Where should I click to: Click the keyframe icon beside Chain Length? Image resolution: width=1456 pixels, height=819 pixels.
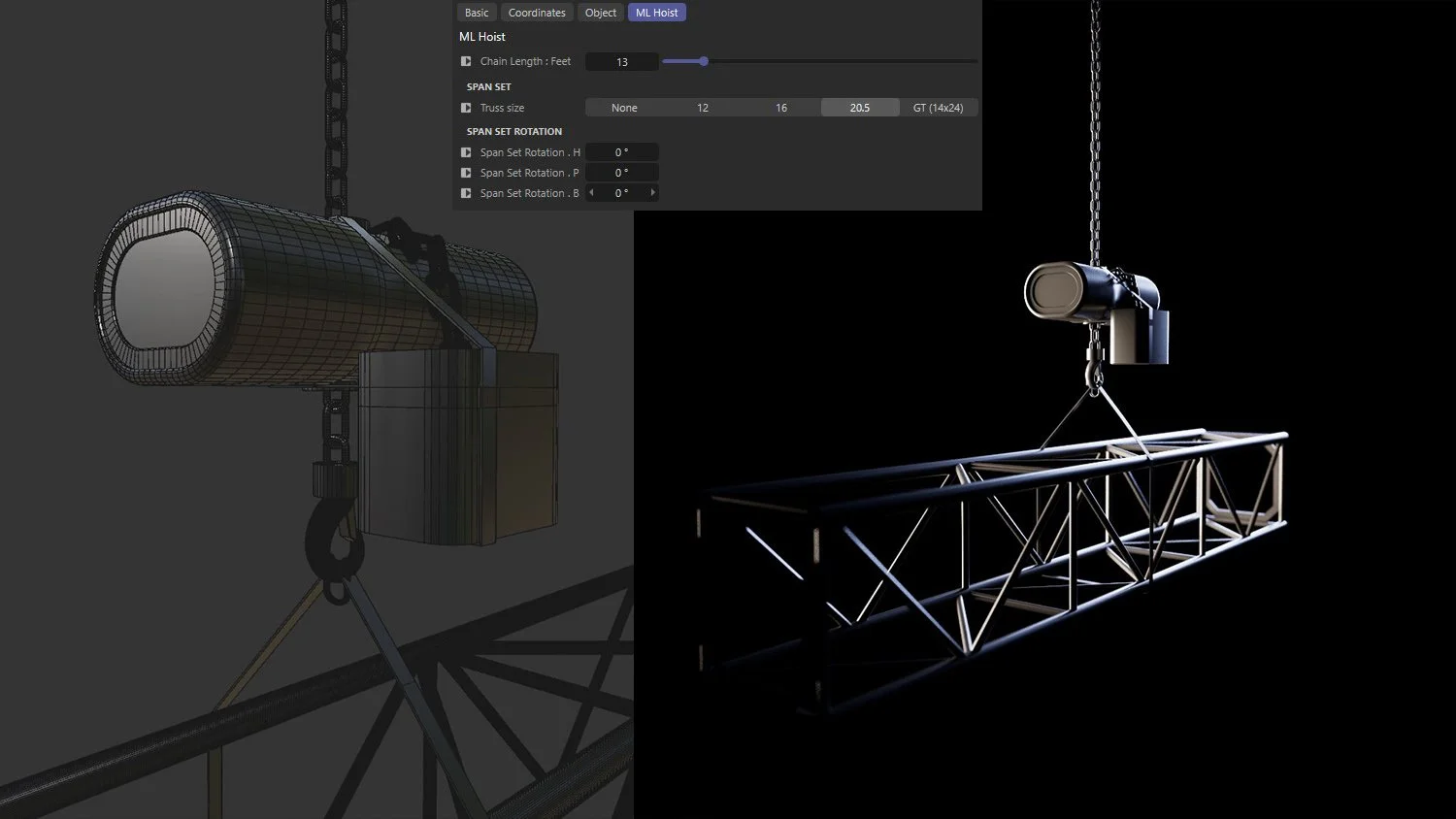[x=466, y=60]
